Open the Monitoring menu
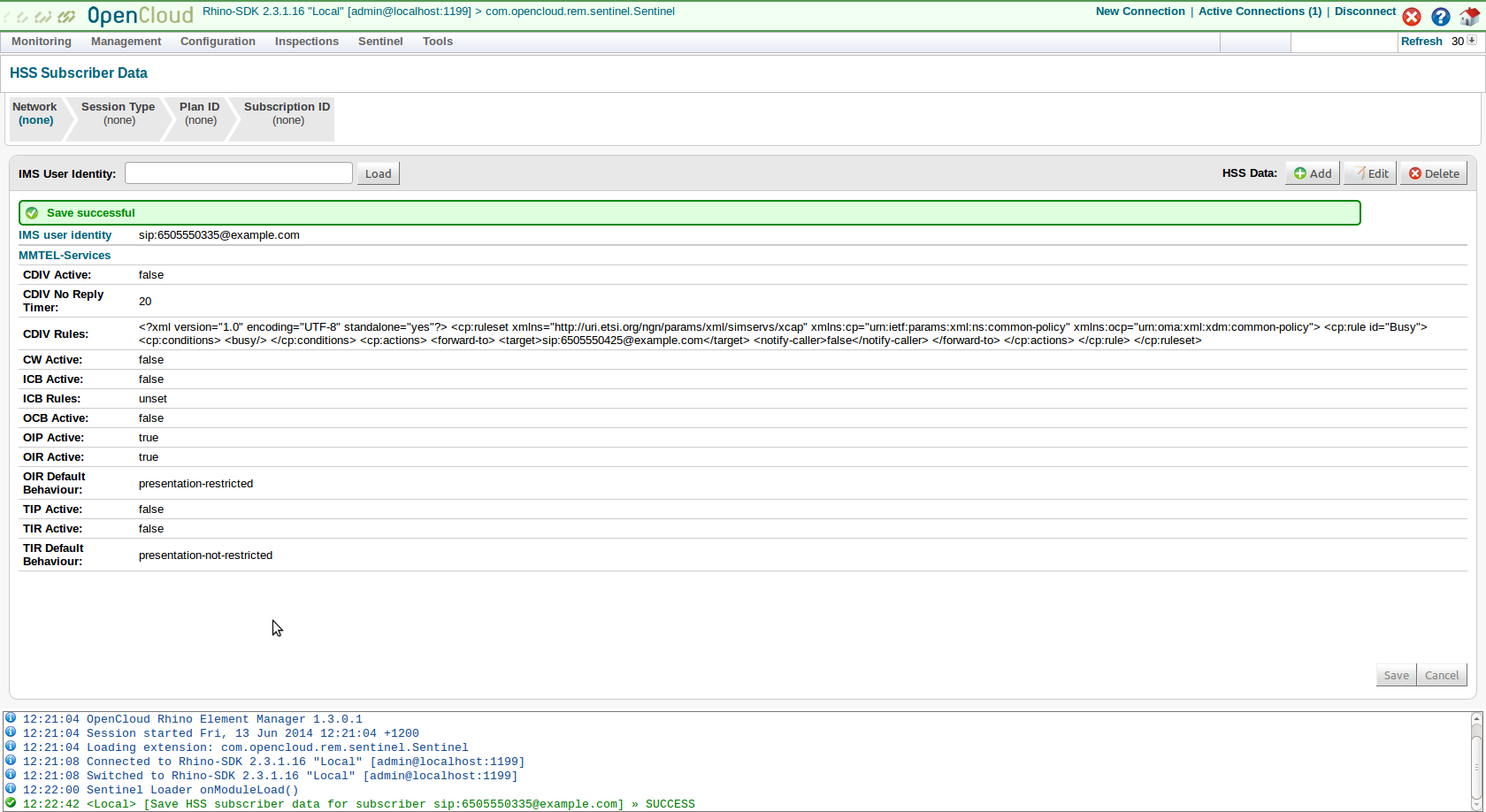 (x=42, y=42)
